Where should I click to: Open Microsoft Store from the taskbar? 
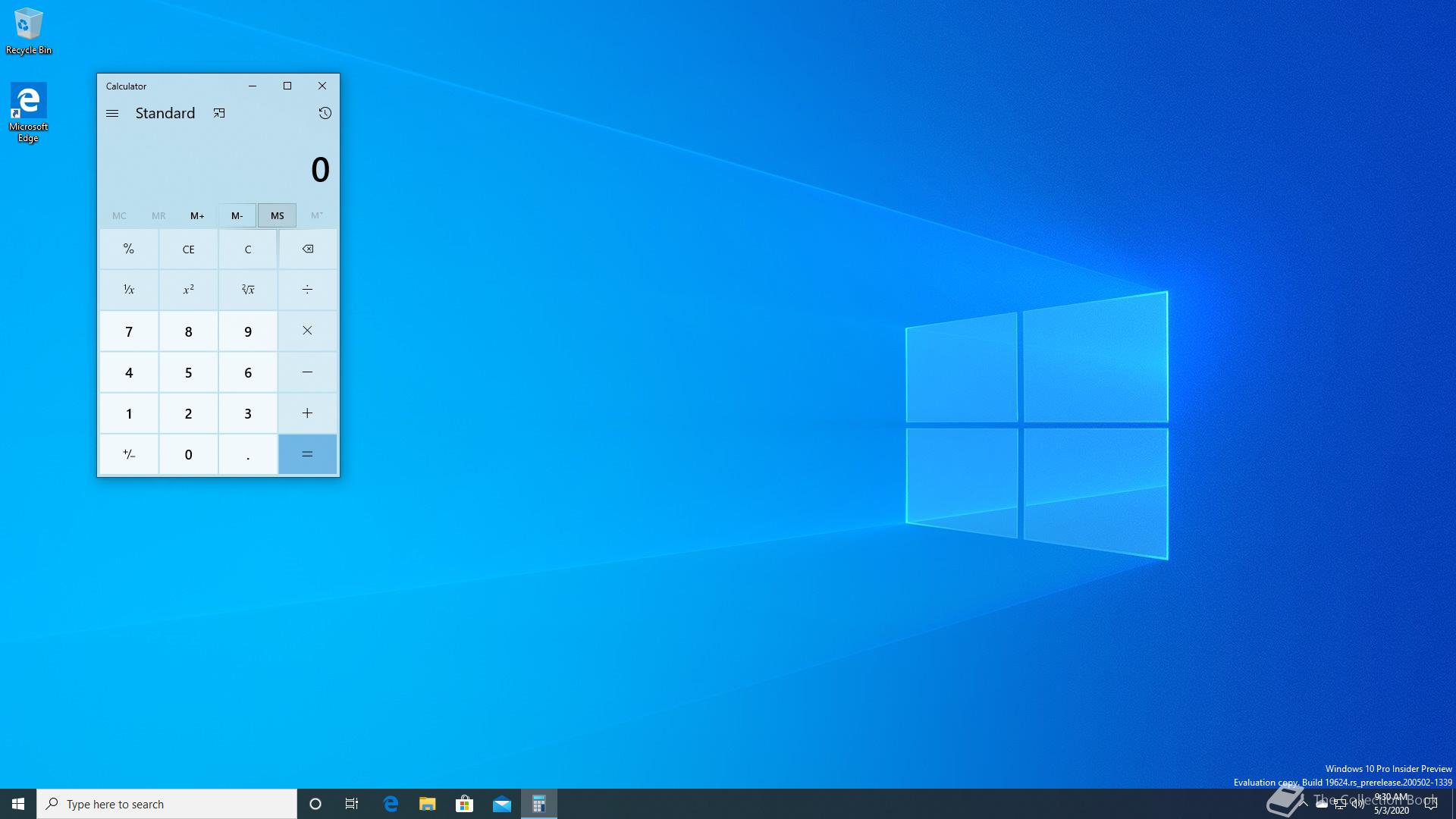click(x=464, y=804)
